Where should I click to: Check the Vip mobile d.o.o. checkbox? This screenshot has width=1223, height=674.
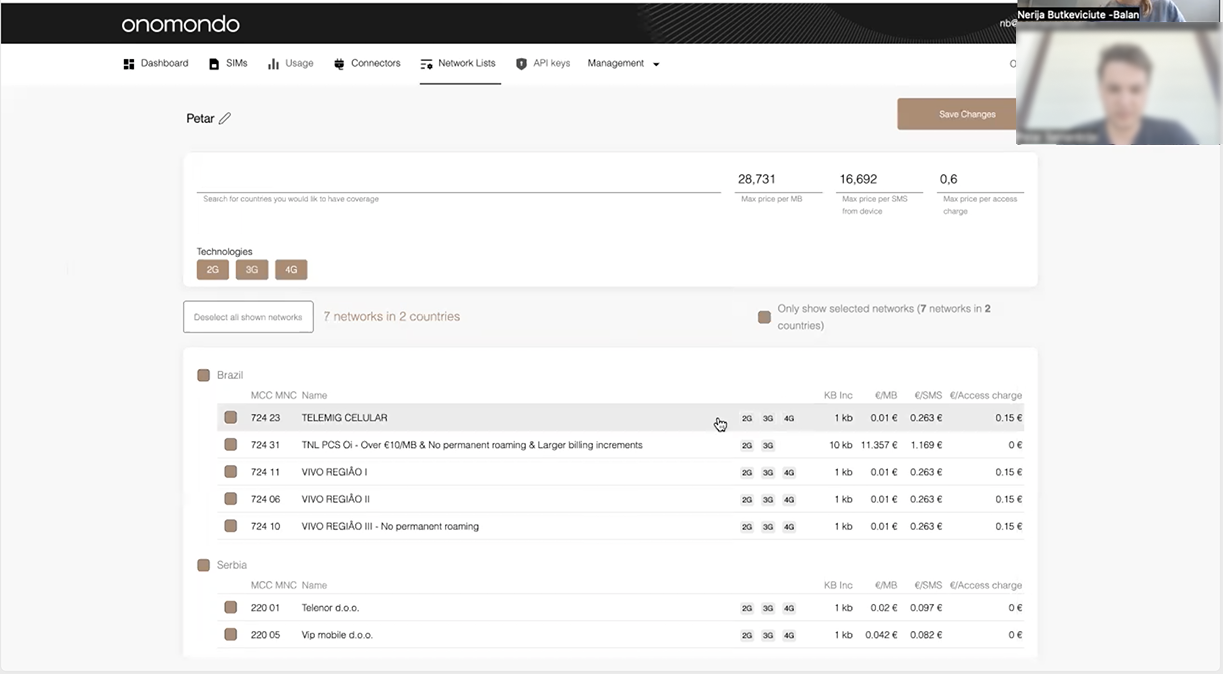click(231, 634)
